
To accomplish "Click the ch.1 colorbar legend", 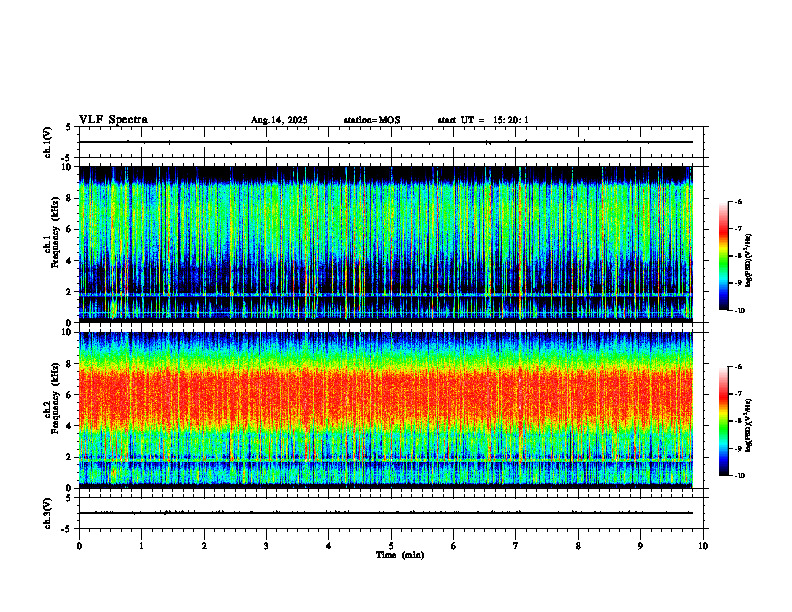I will pyautogui.click(x=723, y=256).
